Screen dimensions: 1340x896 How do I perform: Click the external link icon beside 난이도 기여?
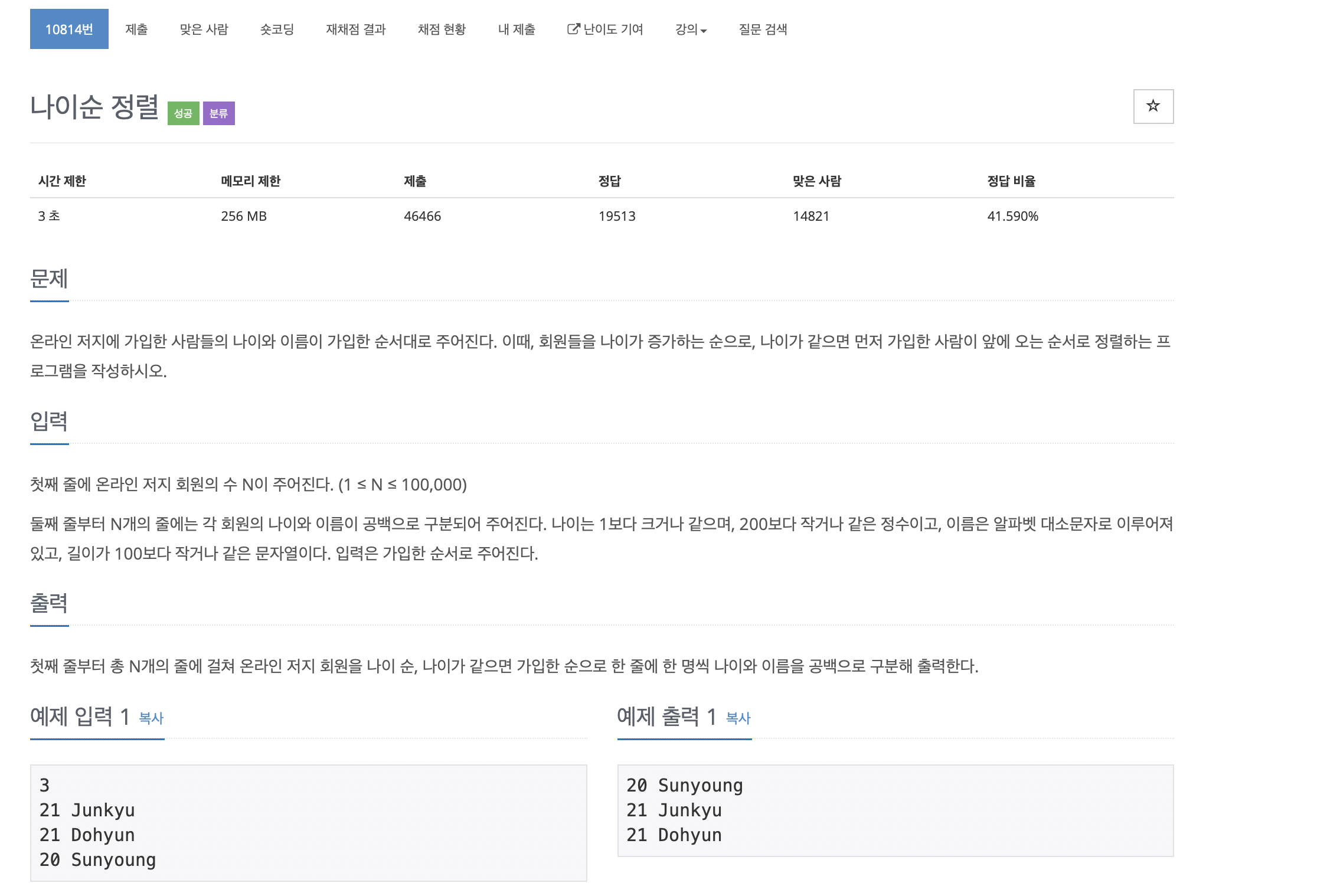tap(573, 29)
